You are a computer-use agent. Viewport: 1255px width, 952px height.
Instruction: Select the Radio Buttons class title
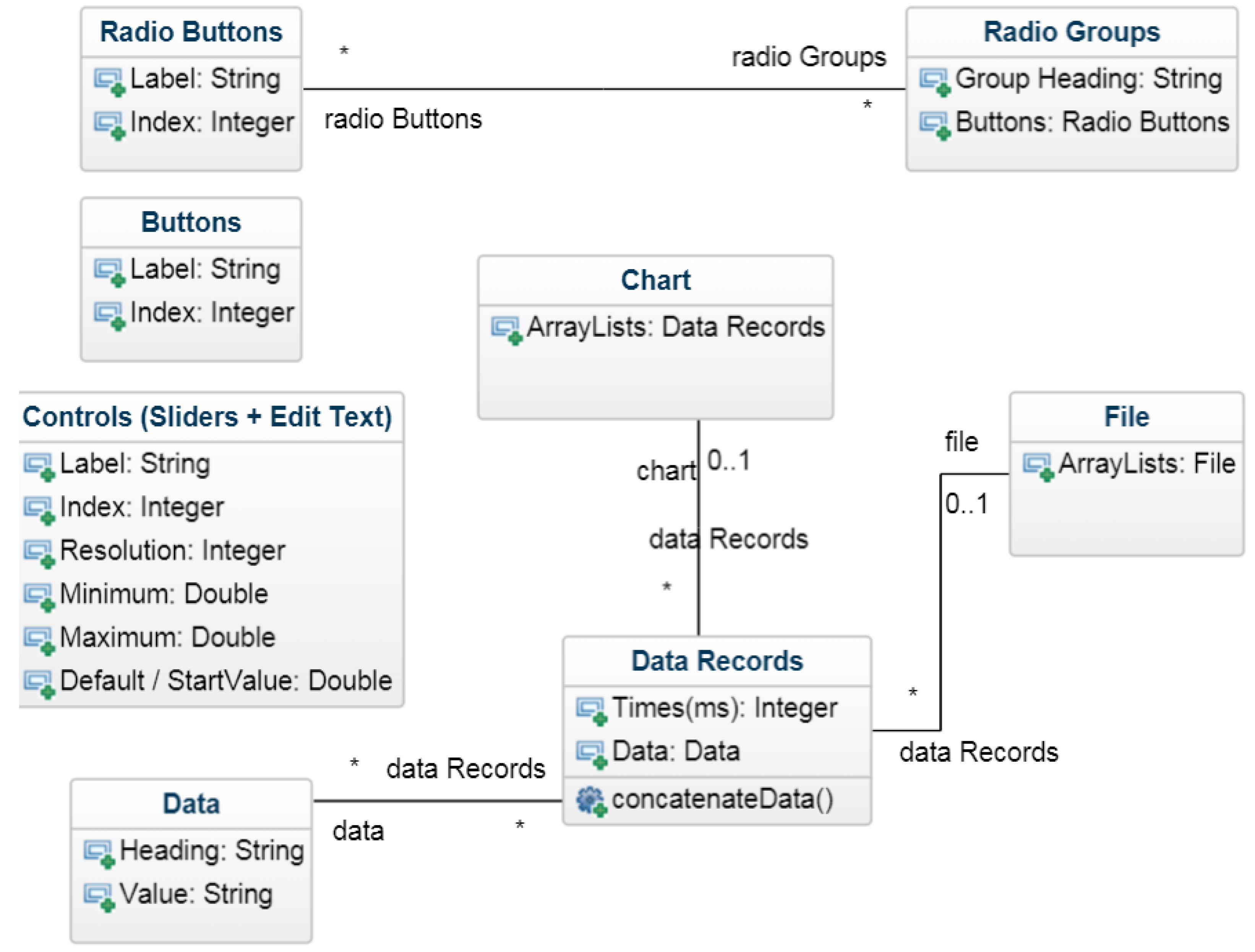click(191, 32)
